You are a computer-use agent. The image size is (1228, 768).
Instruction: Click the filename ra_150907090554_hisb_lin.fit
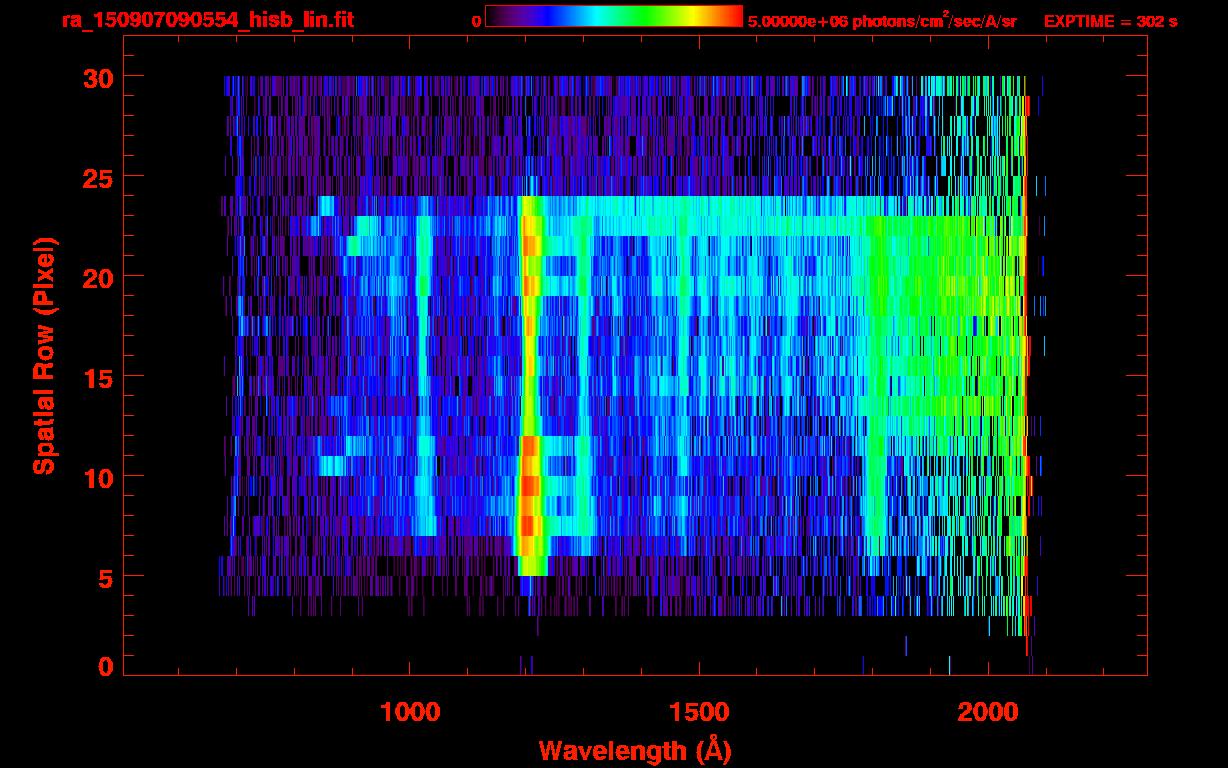point(207,20)
